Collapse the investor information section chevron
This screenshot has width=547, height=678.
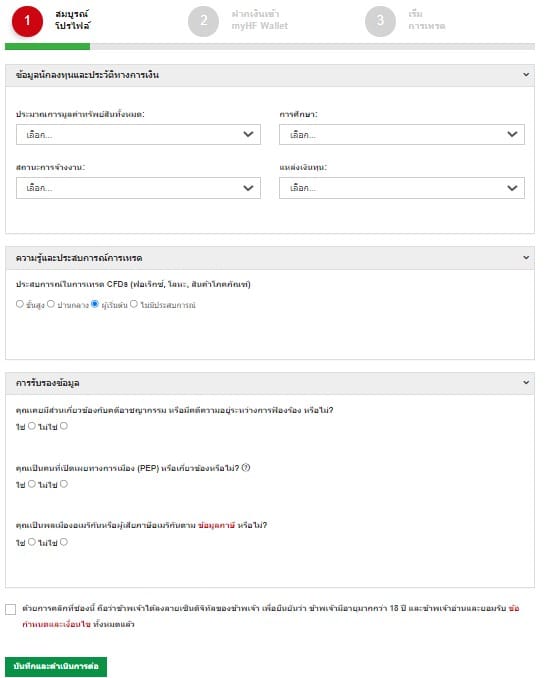[526, 75]
